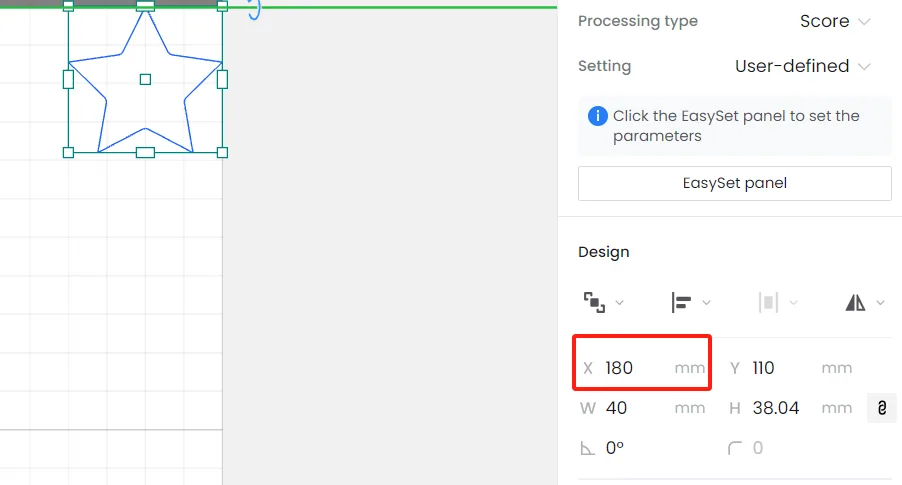Image resolution: width=902 pixels, height=485 pixels.
Task: Expand the align options dropdown arrow
Action: pos(706,303)
